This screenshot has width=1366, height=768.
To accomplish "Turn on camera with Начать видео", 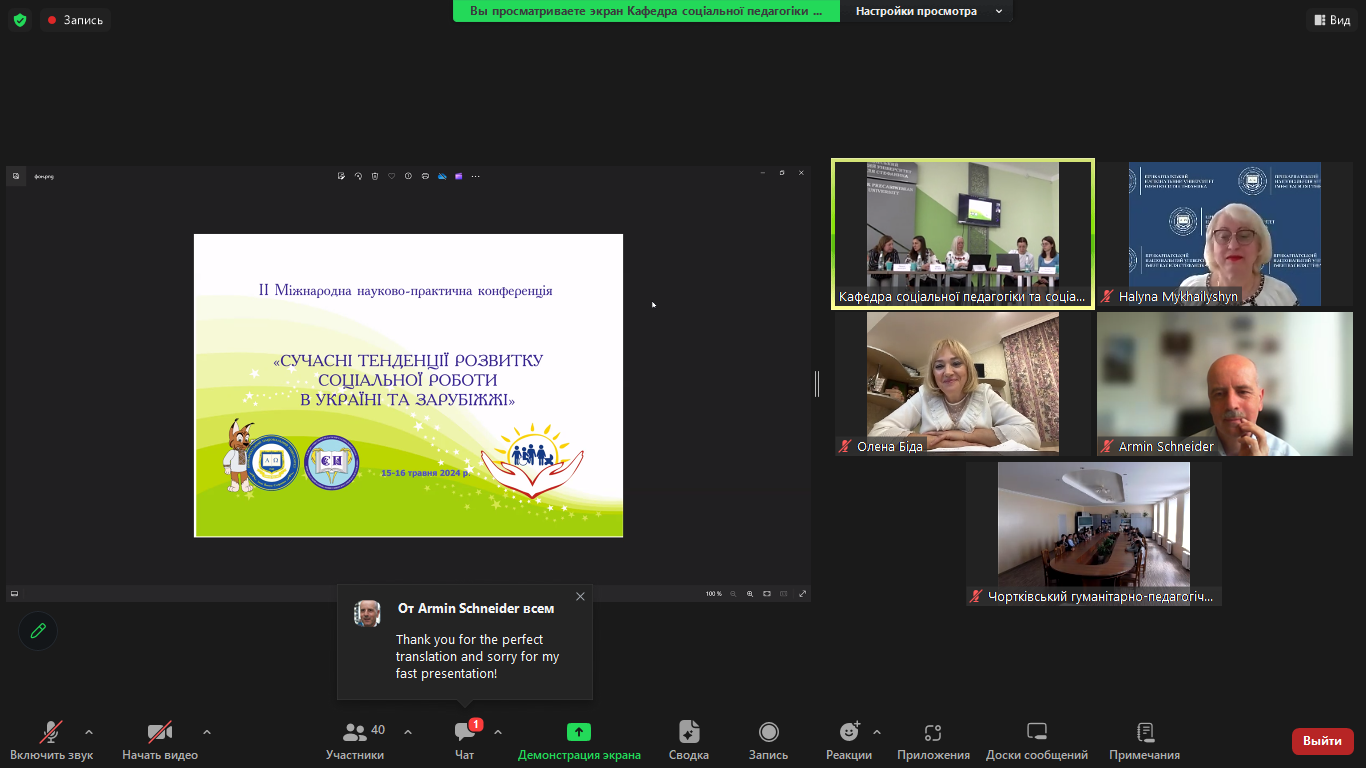I will 160,741.
